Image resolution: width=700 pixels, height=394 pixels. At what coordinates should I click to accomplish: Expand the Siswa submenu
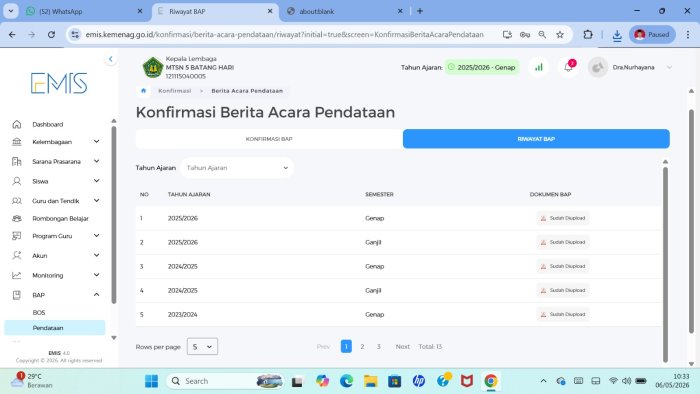(96, 181)
